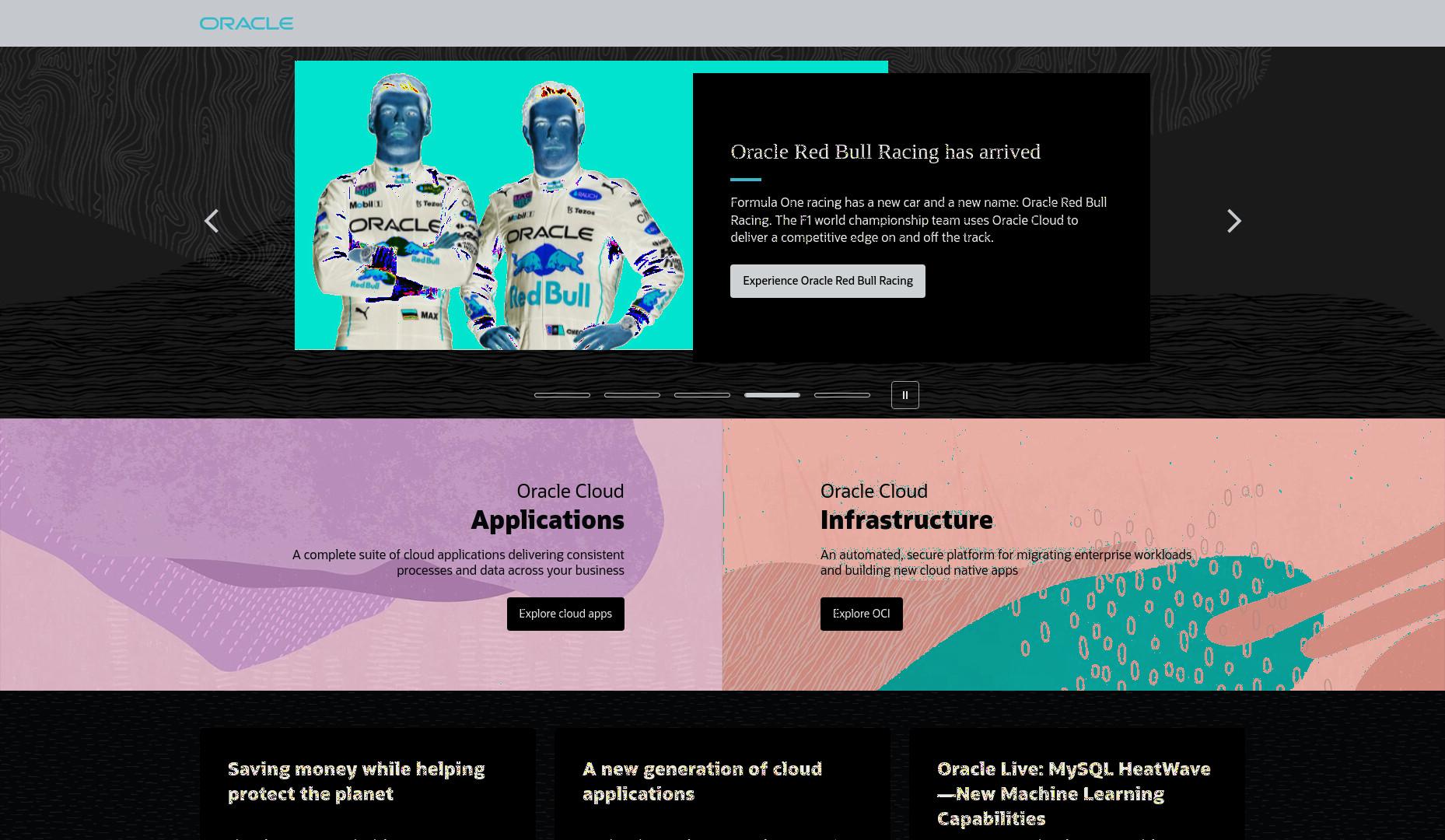Select first carousel slide indicator
This screenshot has width=1445, height=840.
[x=562, y=395]
